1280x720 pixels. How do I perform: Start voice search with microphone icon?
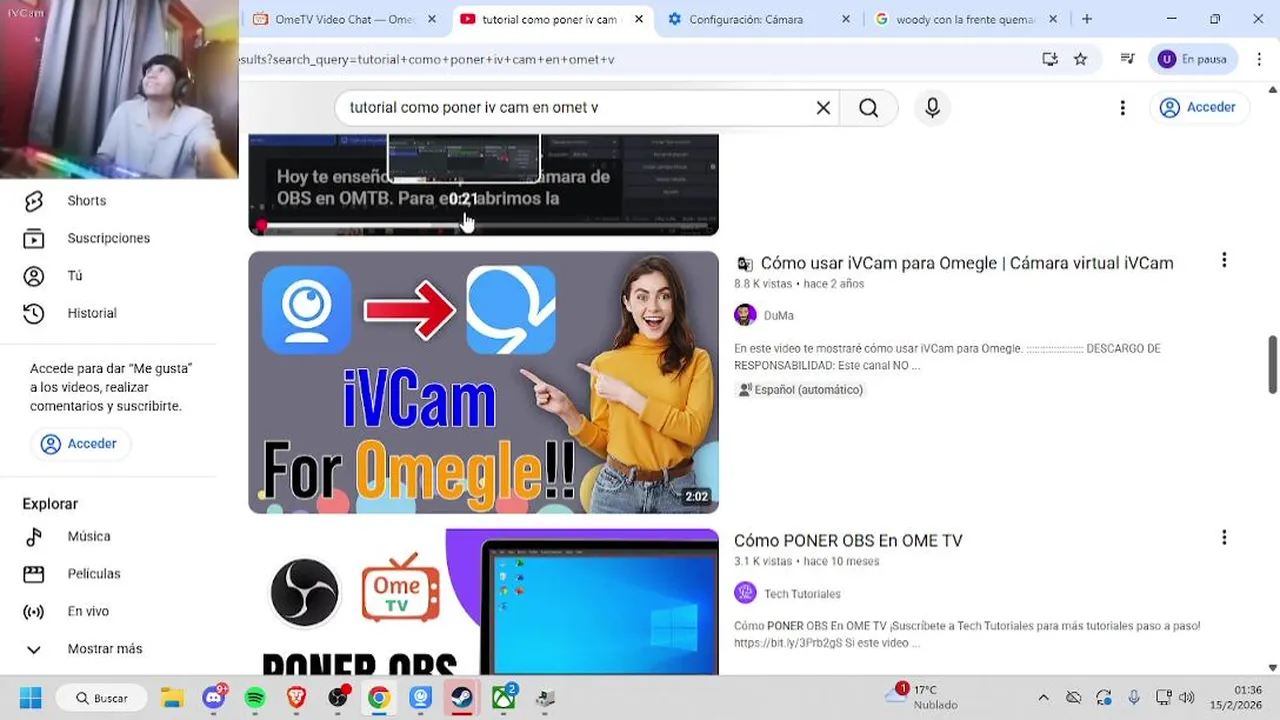tap(932, 108)
